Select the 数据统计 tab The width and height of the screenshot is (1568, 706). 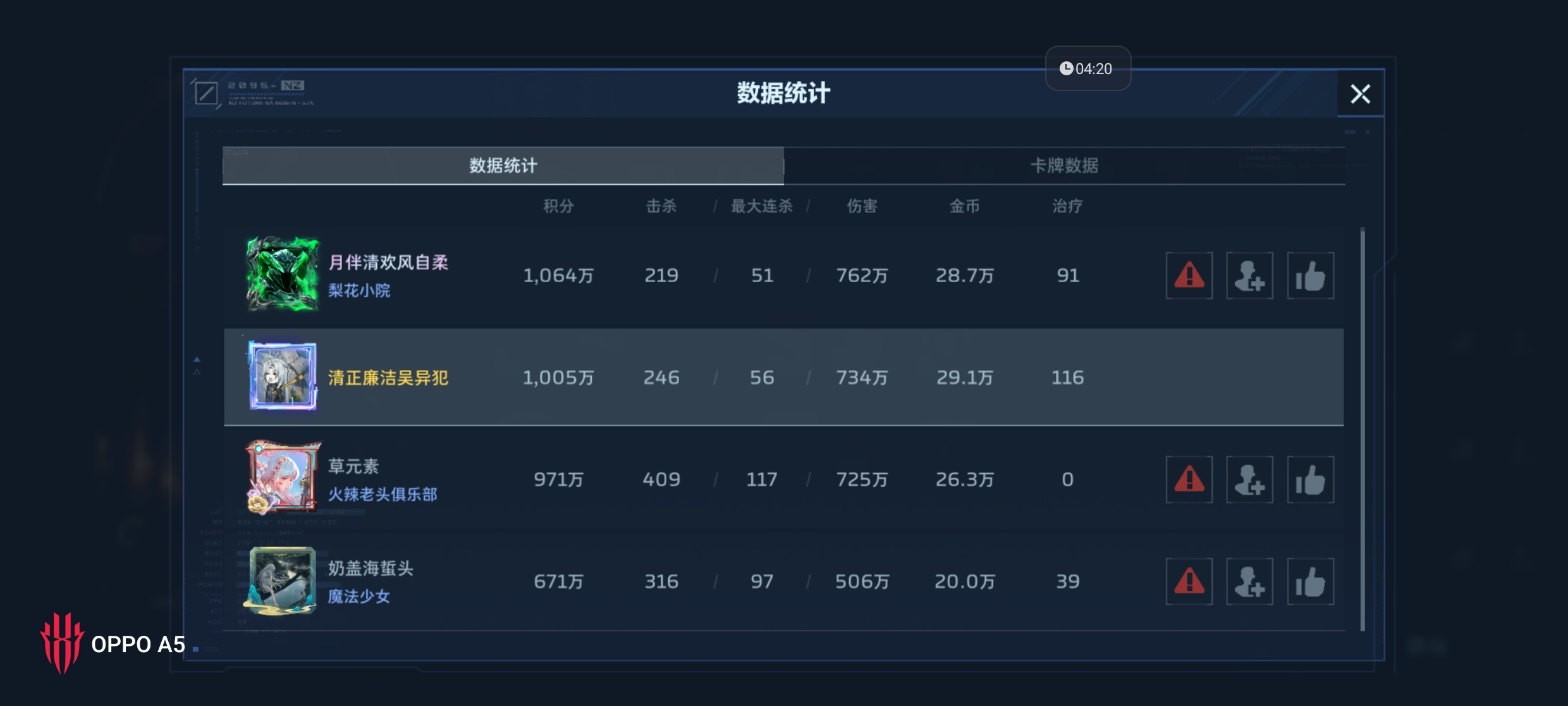click(503, 166)
